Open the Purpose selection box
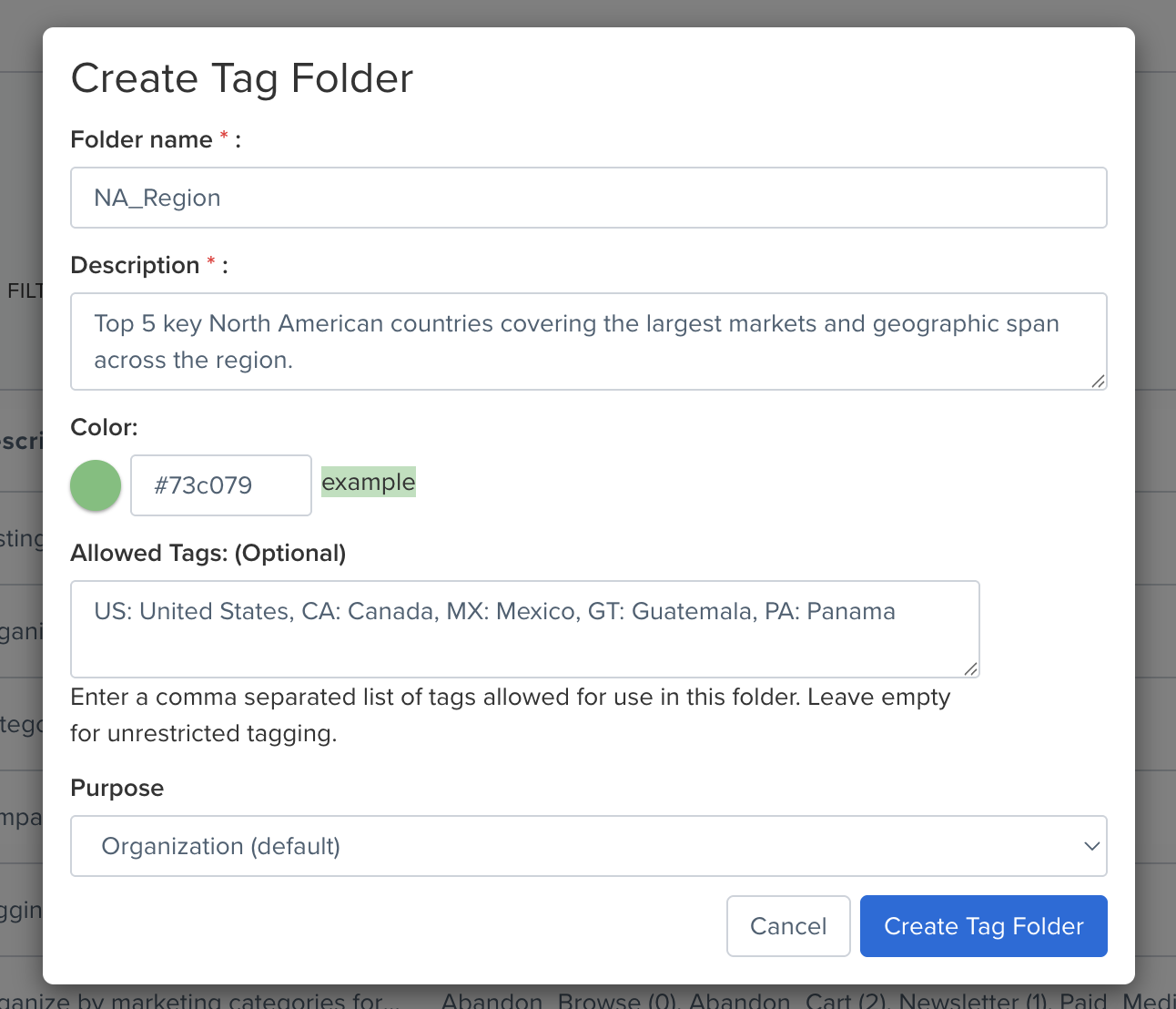1176x1009 pixels. point(588,846)
